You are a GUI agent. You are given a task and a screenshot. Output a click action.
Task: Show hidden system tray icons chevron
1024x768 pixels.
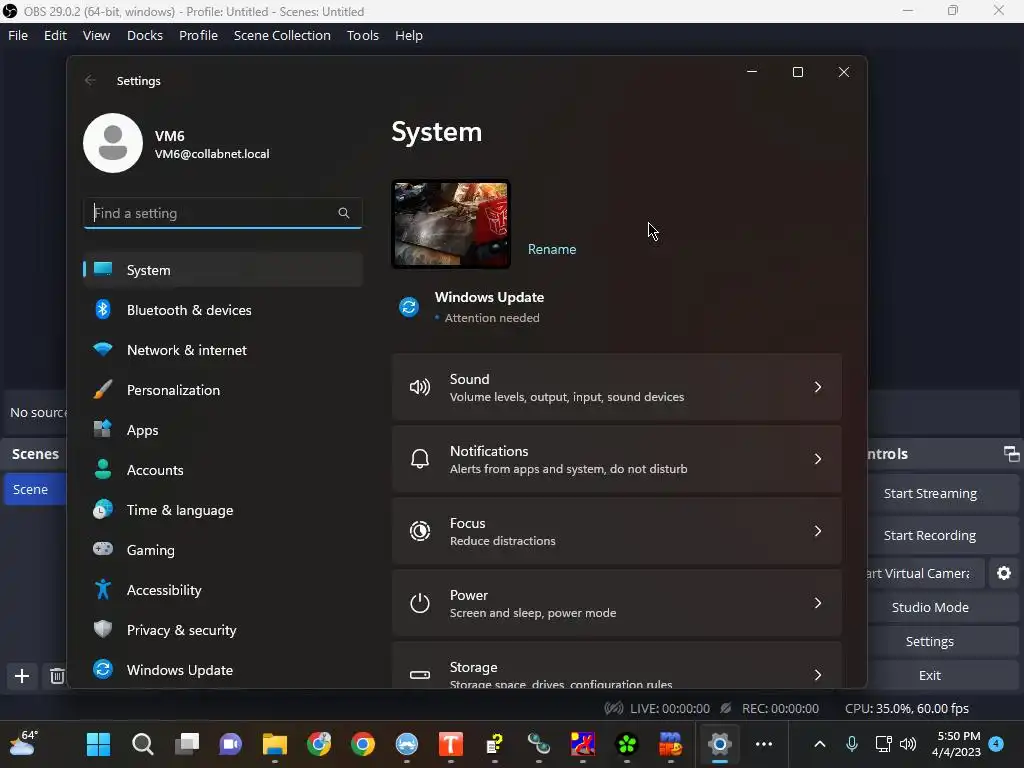[820, 744]
